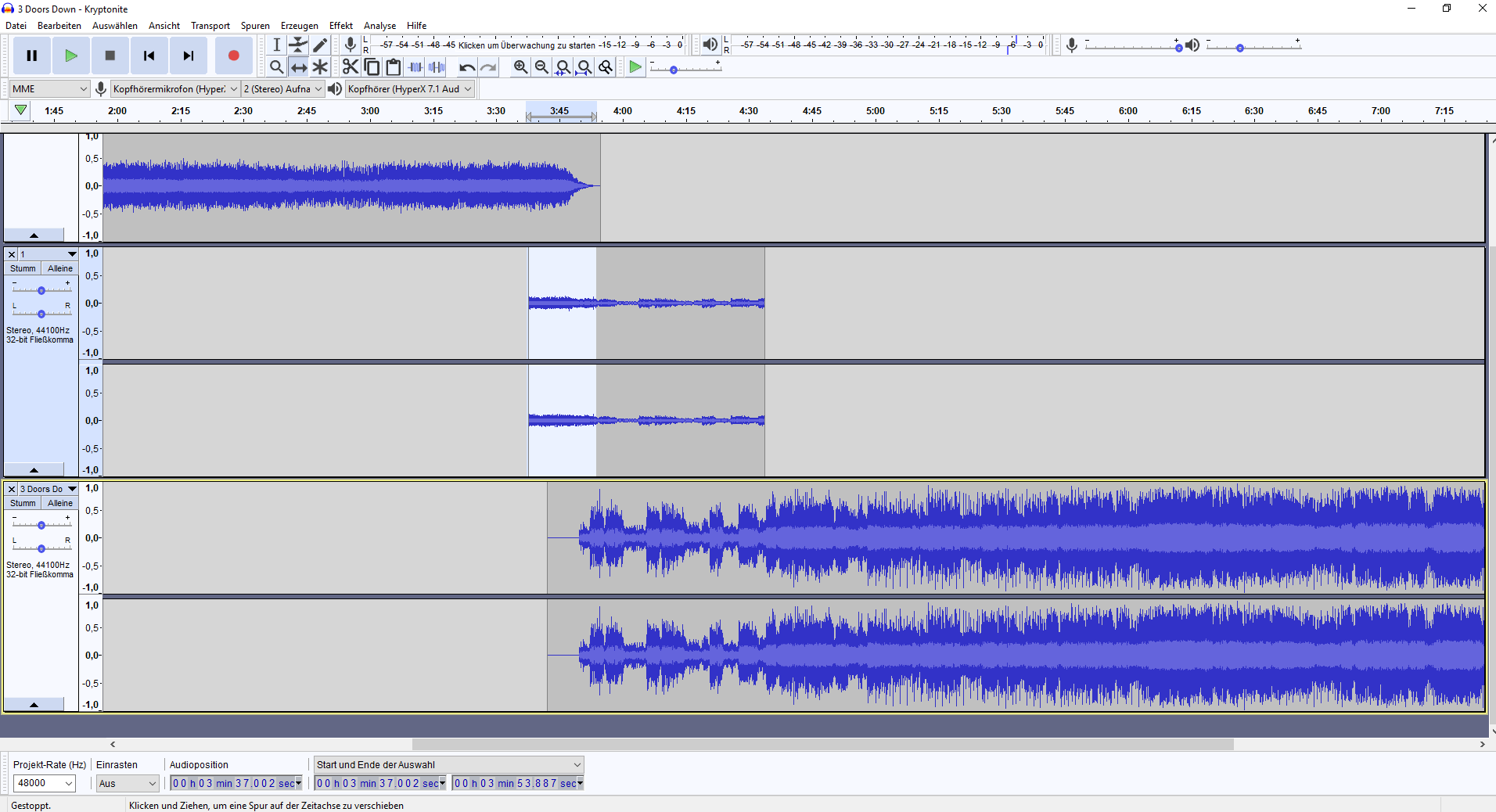This screenshot has height=812, width=1496.
Task: Click the Skip to Start button
Action: (x=149, y=56)
